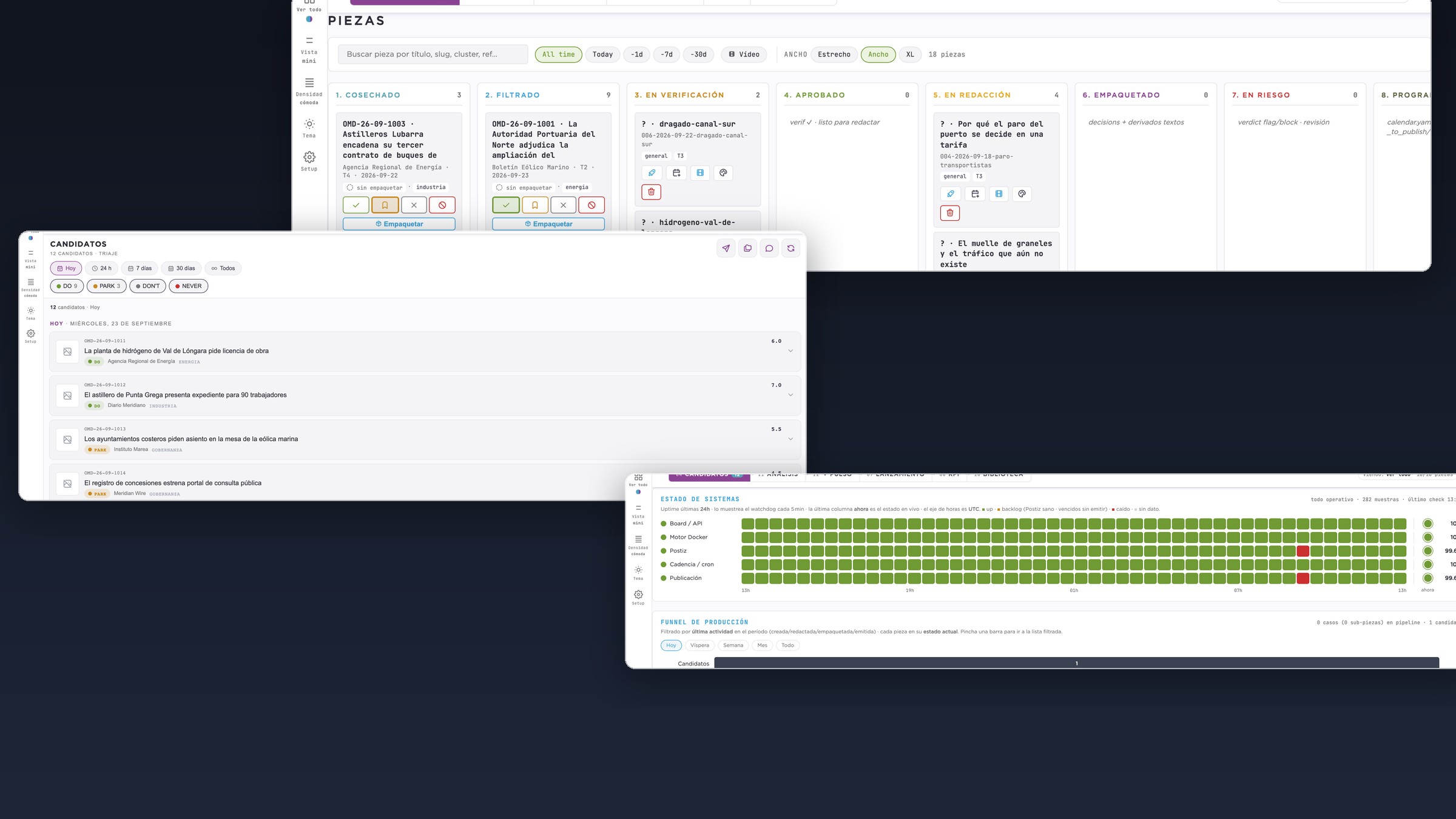Select the 7 días period in Candidatos
1456x819 pixels.
140,268
